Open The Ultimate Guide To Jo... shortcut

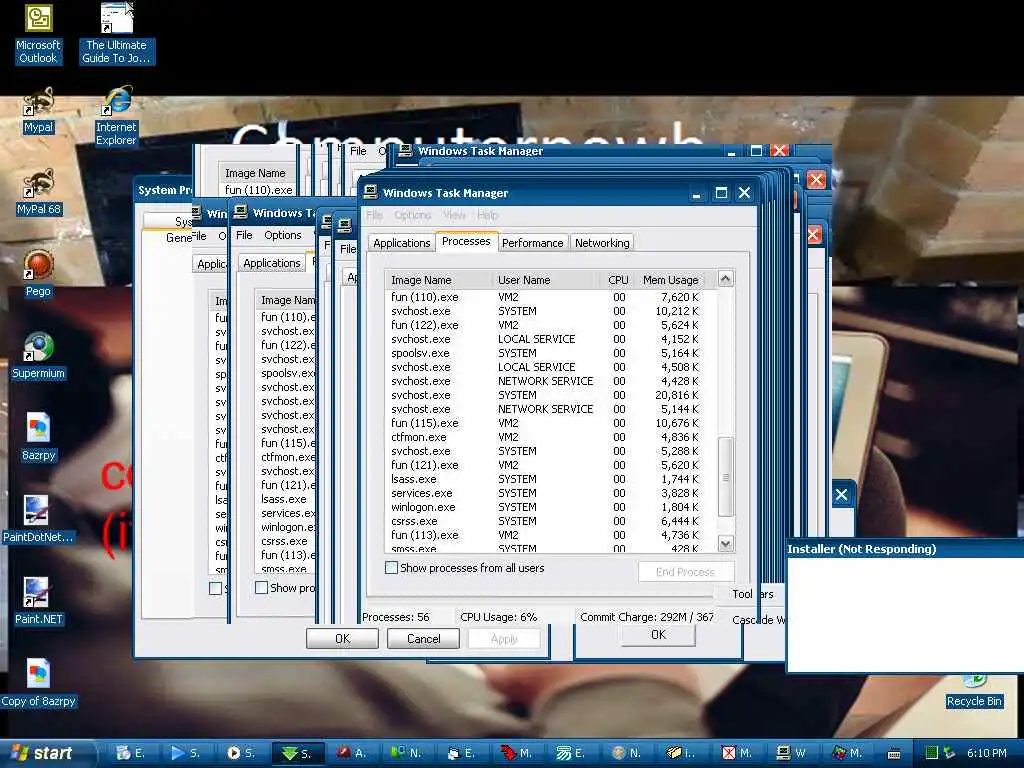click(116, 34)
